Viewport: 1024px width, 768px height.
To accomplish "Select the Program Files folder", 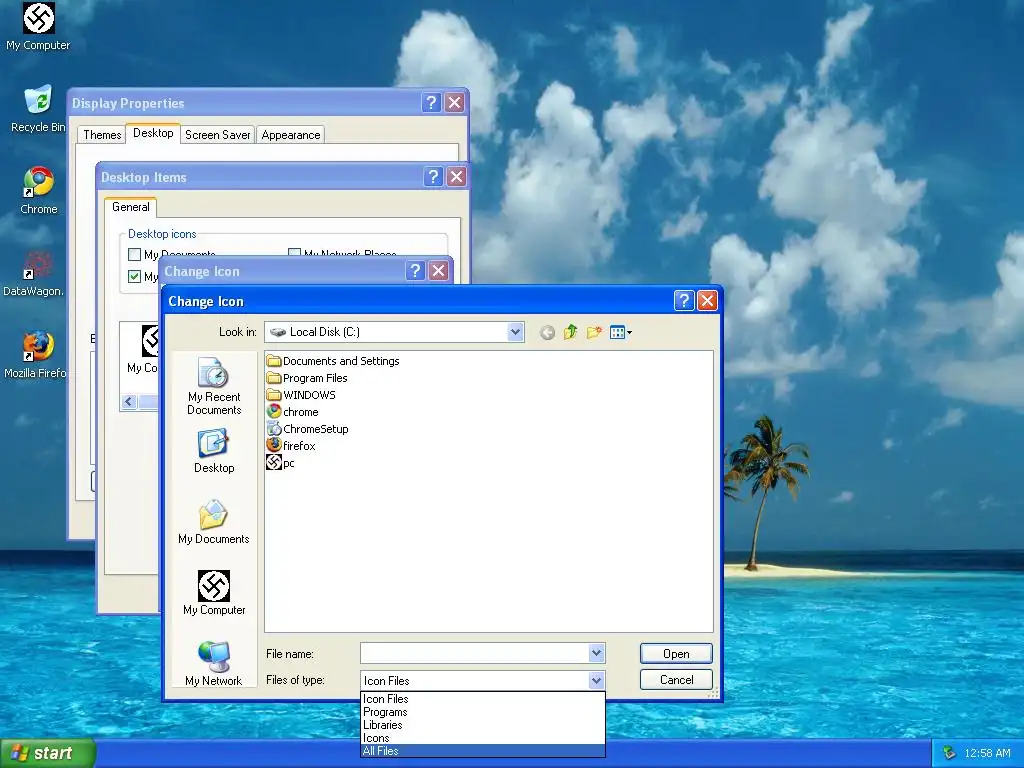I will (x=307, y=378).
